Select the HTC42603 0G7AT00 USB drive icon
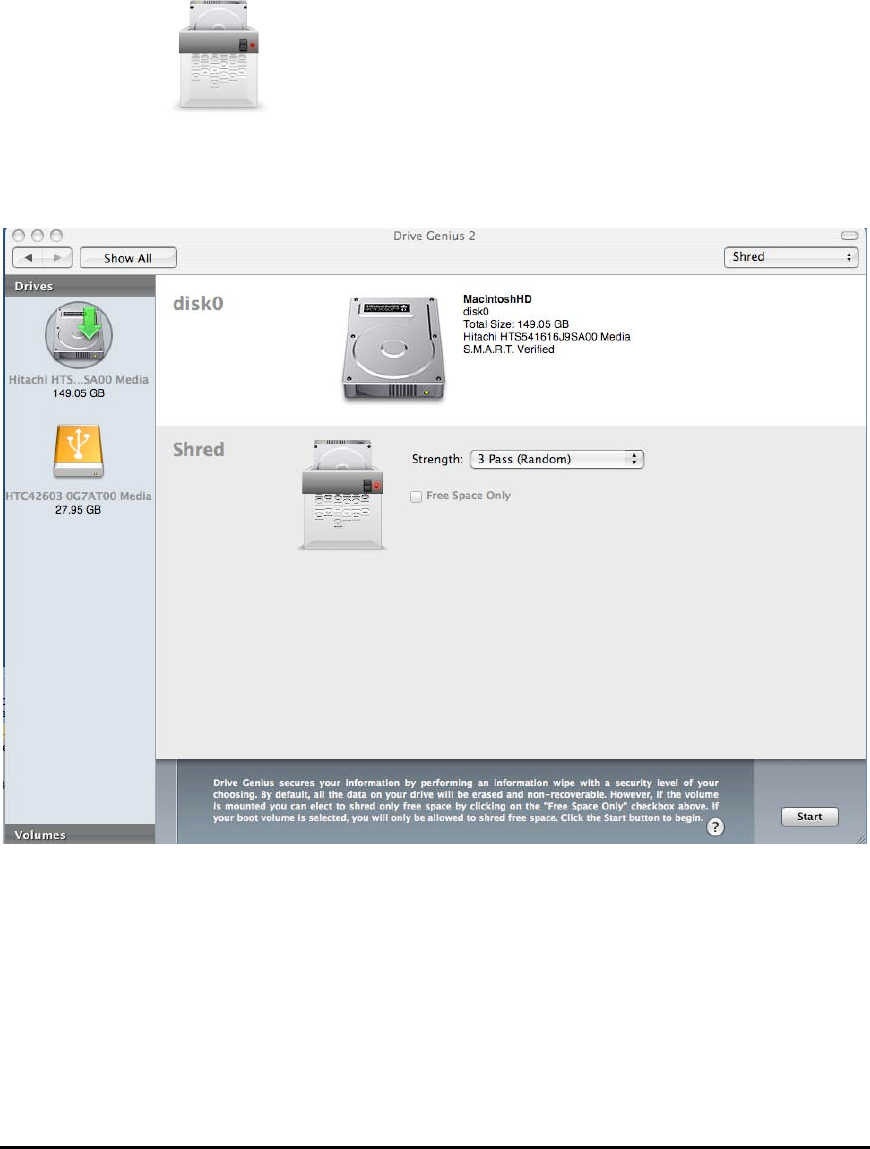 (x=78, y=451)
